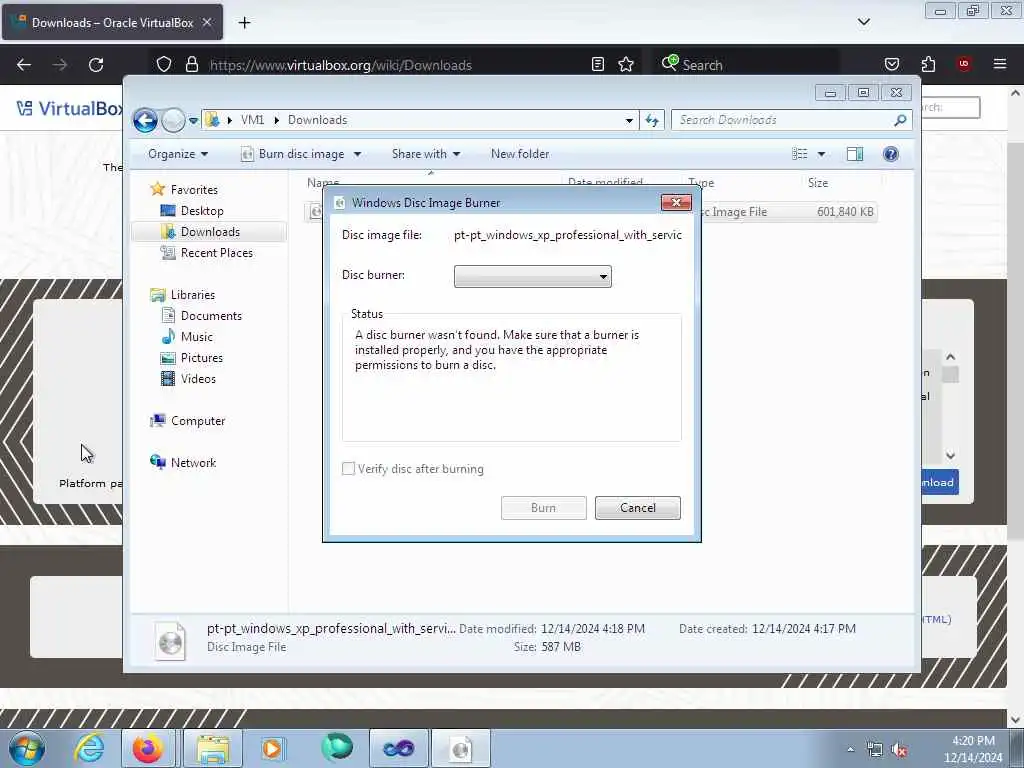Screen dimensions: 1024x768
Task: Check Verify disc after burning
Action: pyautogui.click(x=349, y=469)
